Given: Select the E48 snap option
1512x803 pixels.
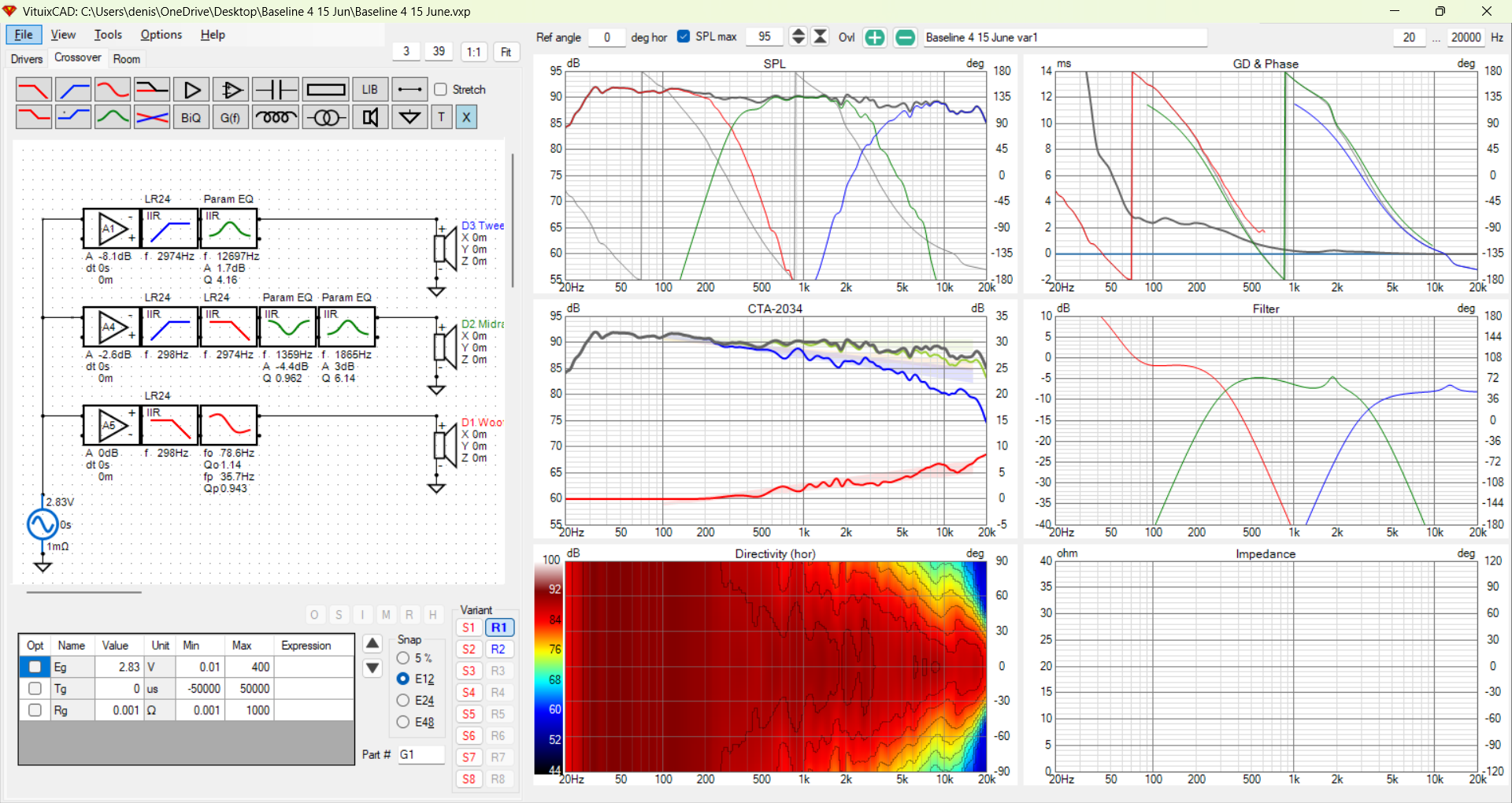Looking at the screenshot, I should tap(403, 722).
